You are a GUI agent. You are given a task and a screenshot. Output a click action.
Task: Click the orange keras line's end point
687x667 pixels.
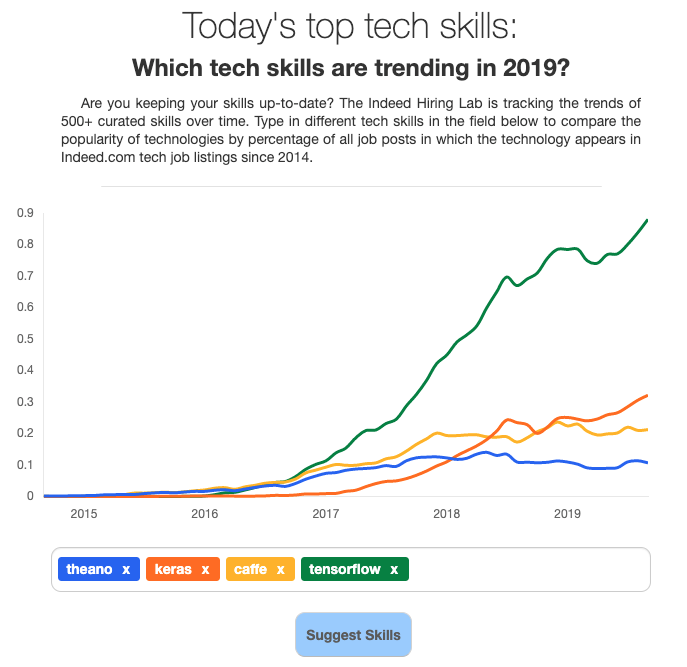[647, 396]
